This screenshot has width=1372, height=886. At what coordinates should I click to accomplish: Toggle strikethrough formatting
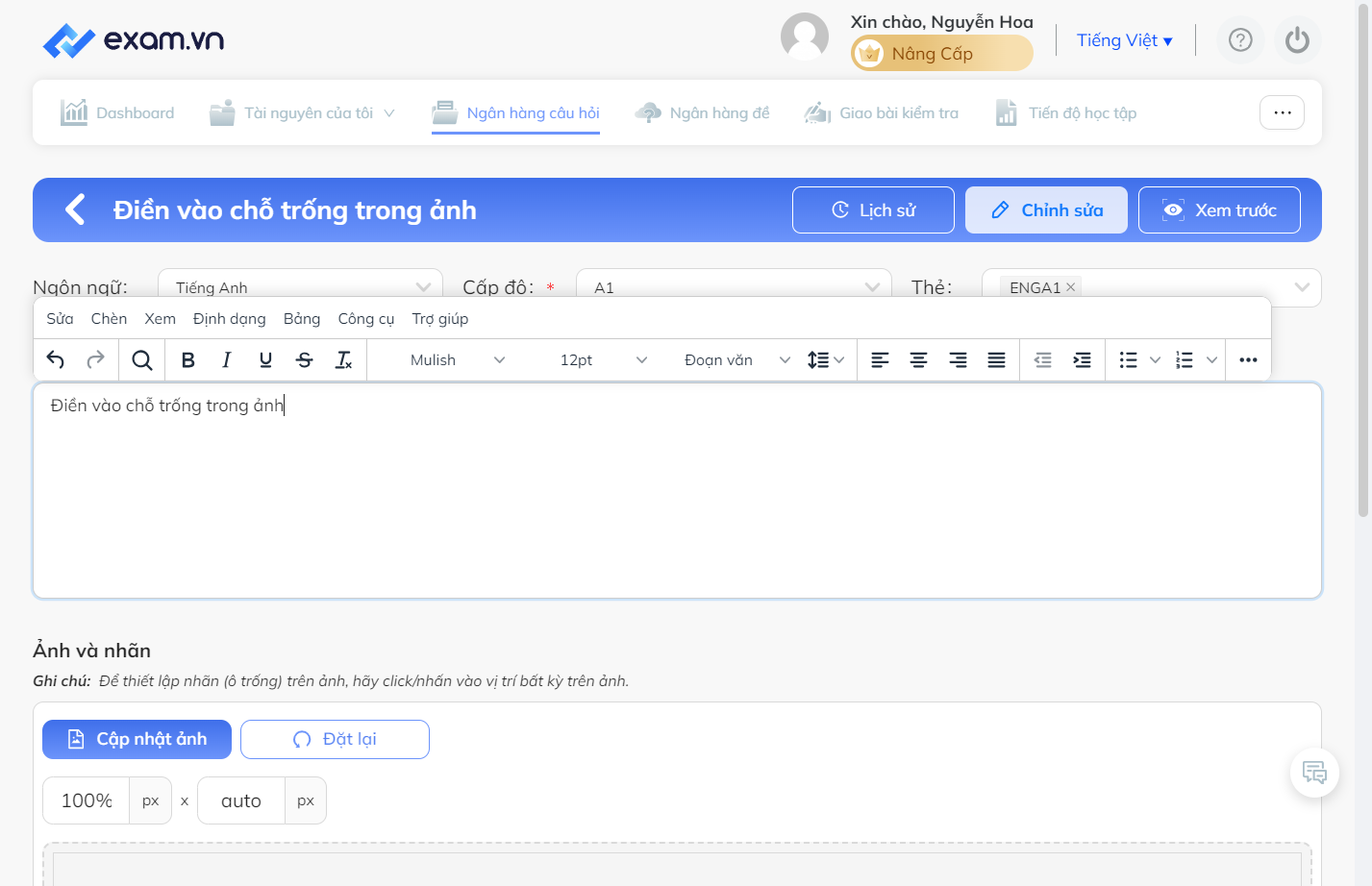(305, 360)
